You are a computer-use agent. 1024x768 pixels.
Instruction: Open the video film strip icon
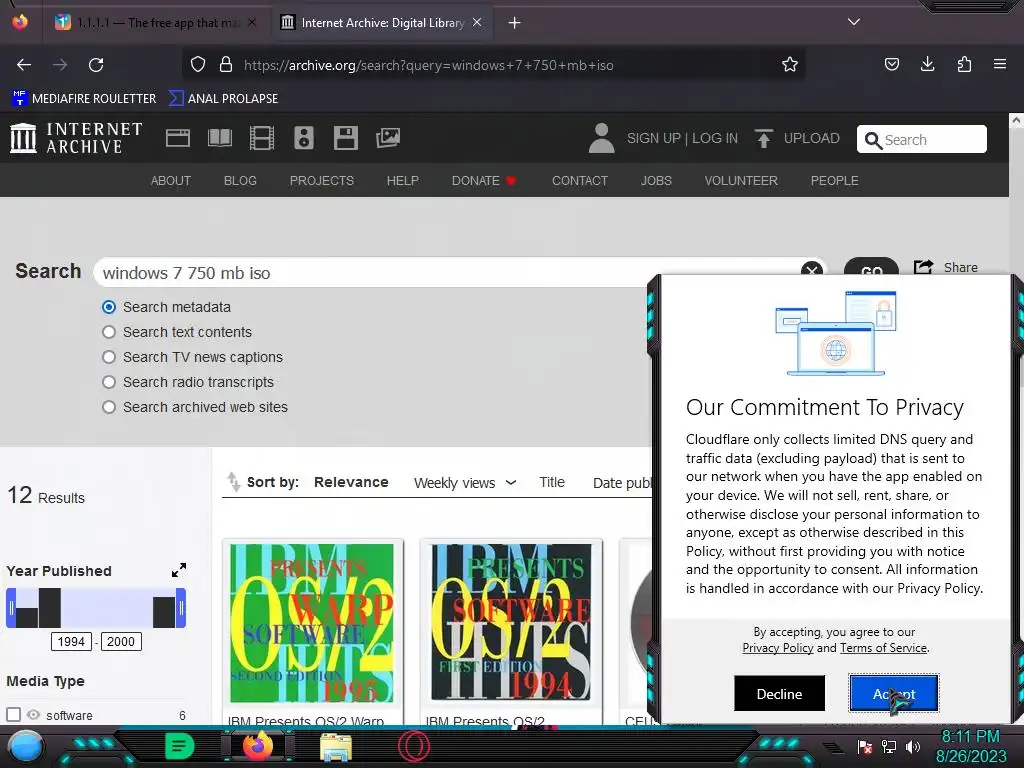tap(262, 138)
